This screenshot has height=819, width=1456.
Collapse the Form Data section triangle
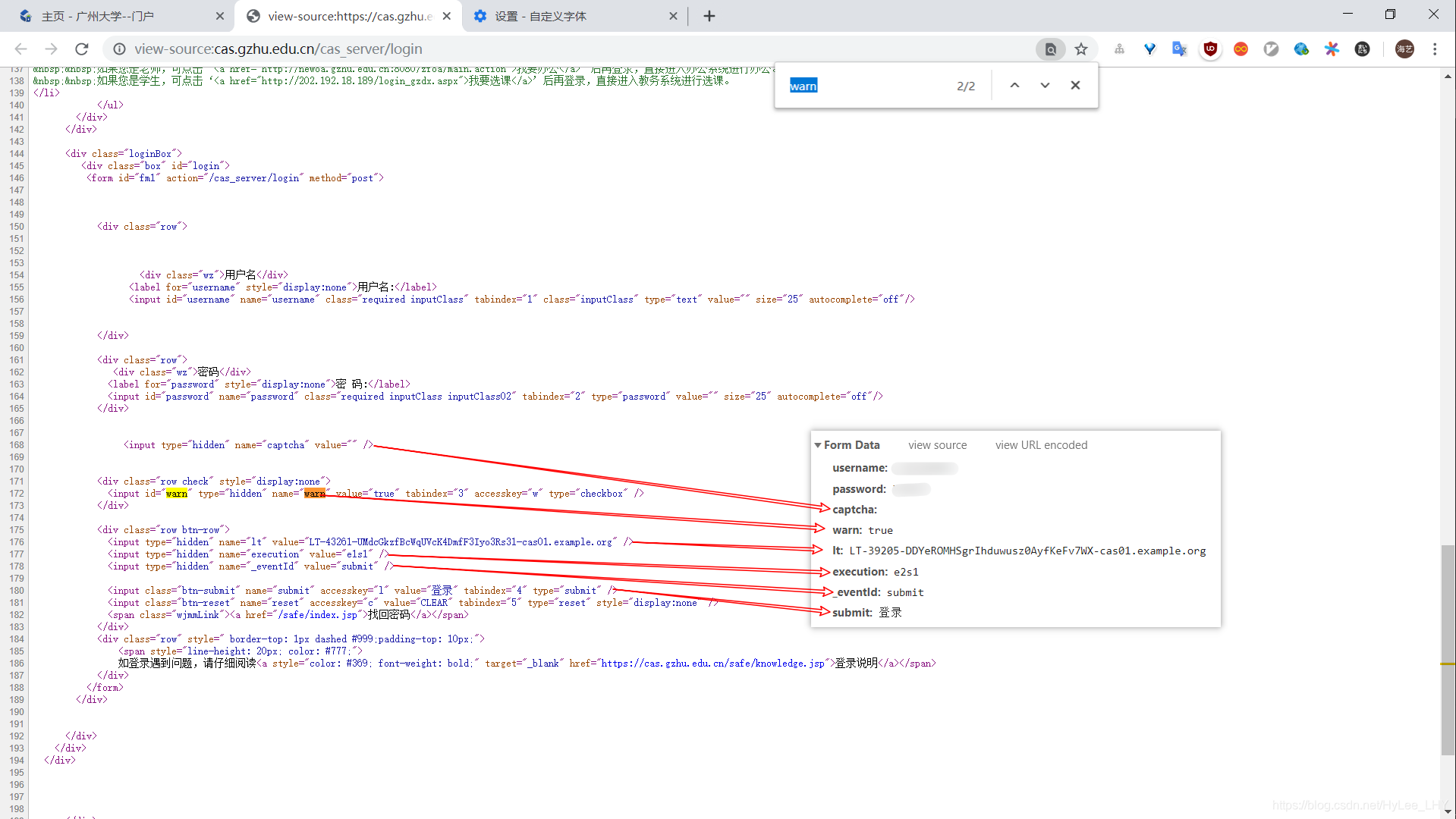(x=818, y=445)
